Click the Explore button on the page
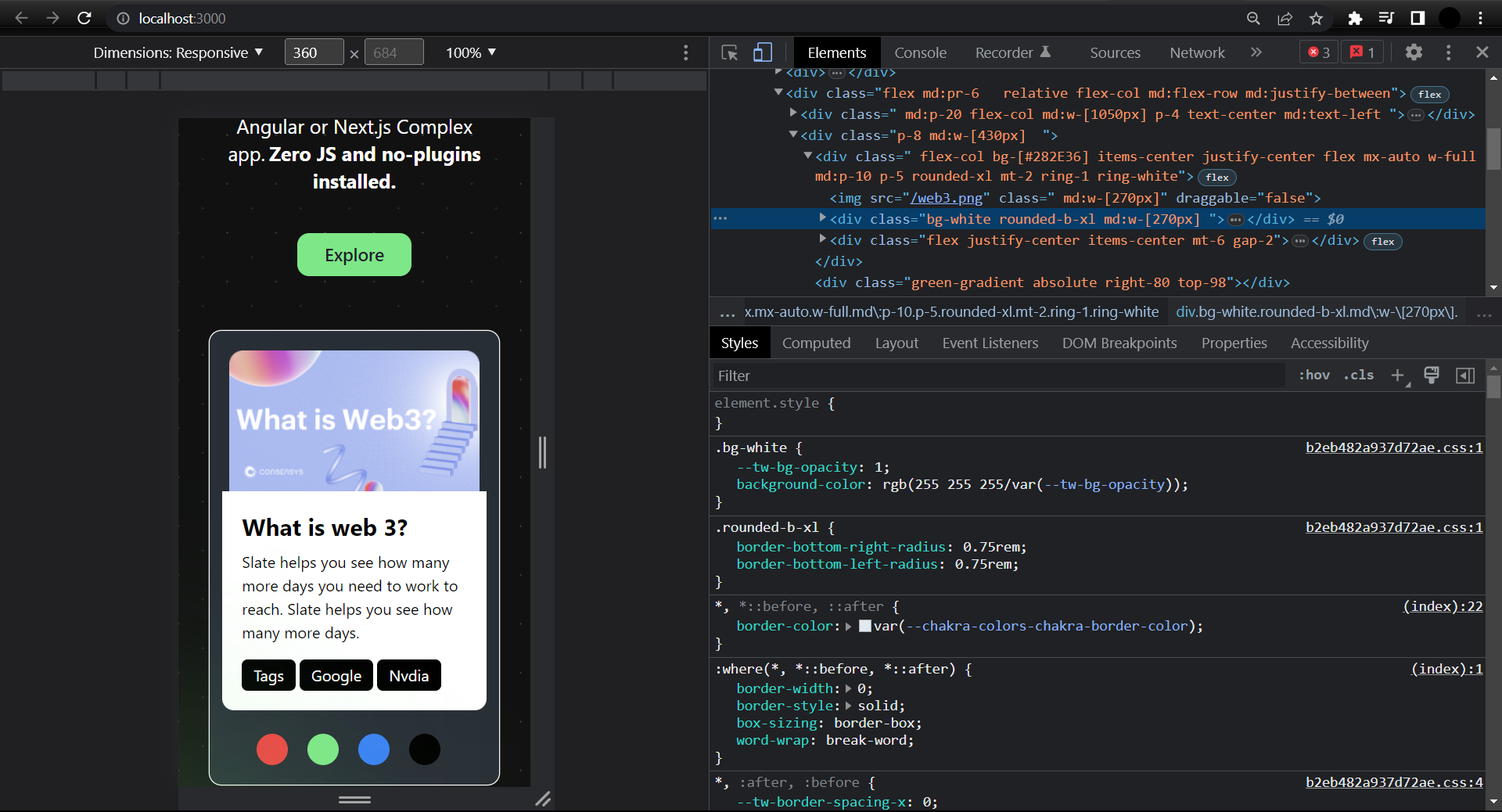The height and width of the screenshot is (812, 1502). tap(354, 254)
